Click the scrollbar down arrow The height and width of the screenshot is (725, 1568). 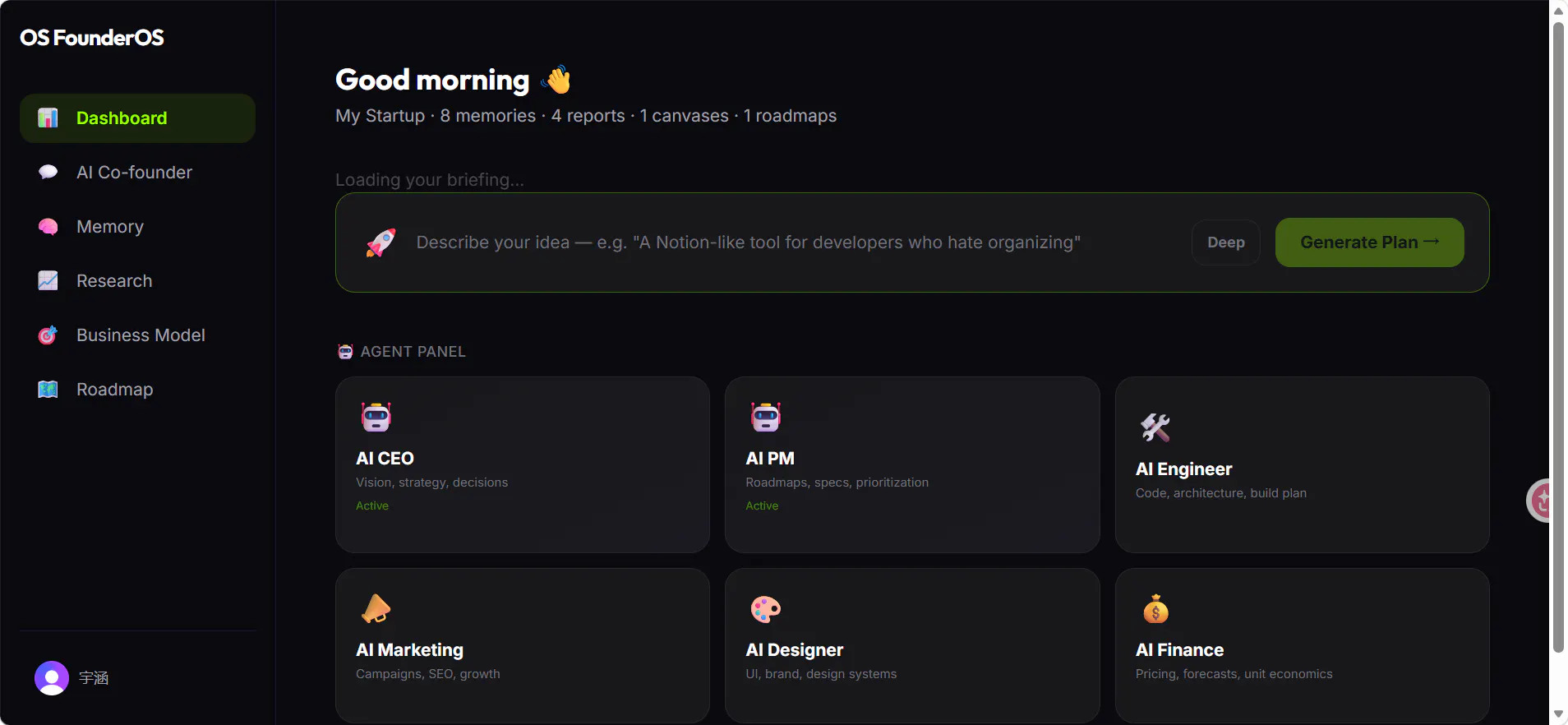(x=1558, y=714)
